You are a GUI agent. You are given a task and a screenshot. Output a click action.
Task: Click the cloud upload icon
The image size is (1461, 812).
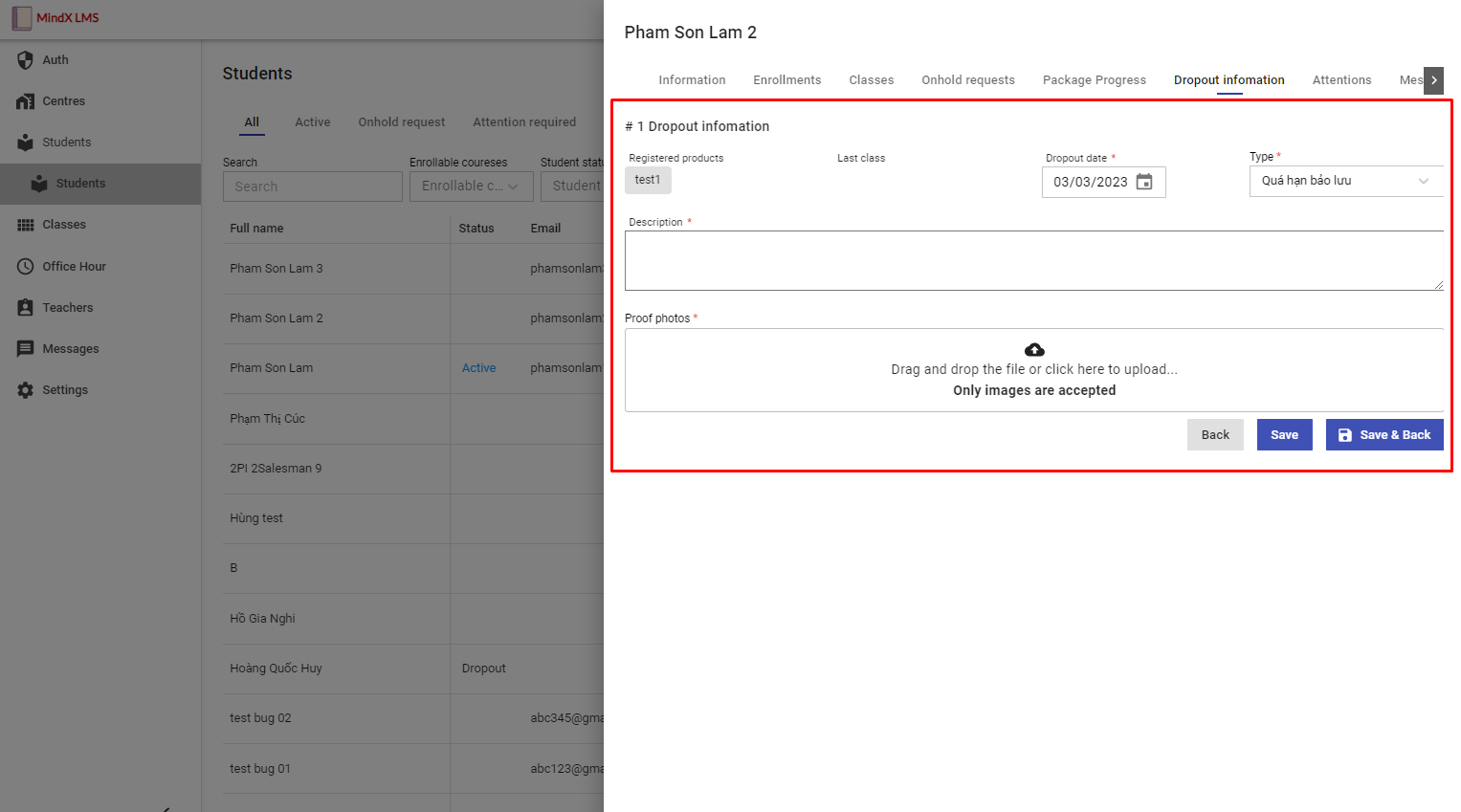pyautogui.click(x=1034, y=350)
